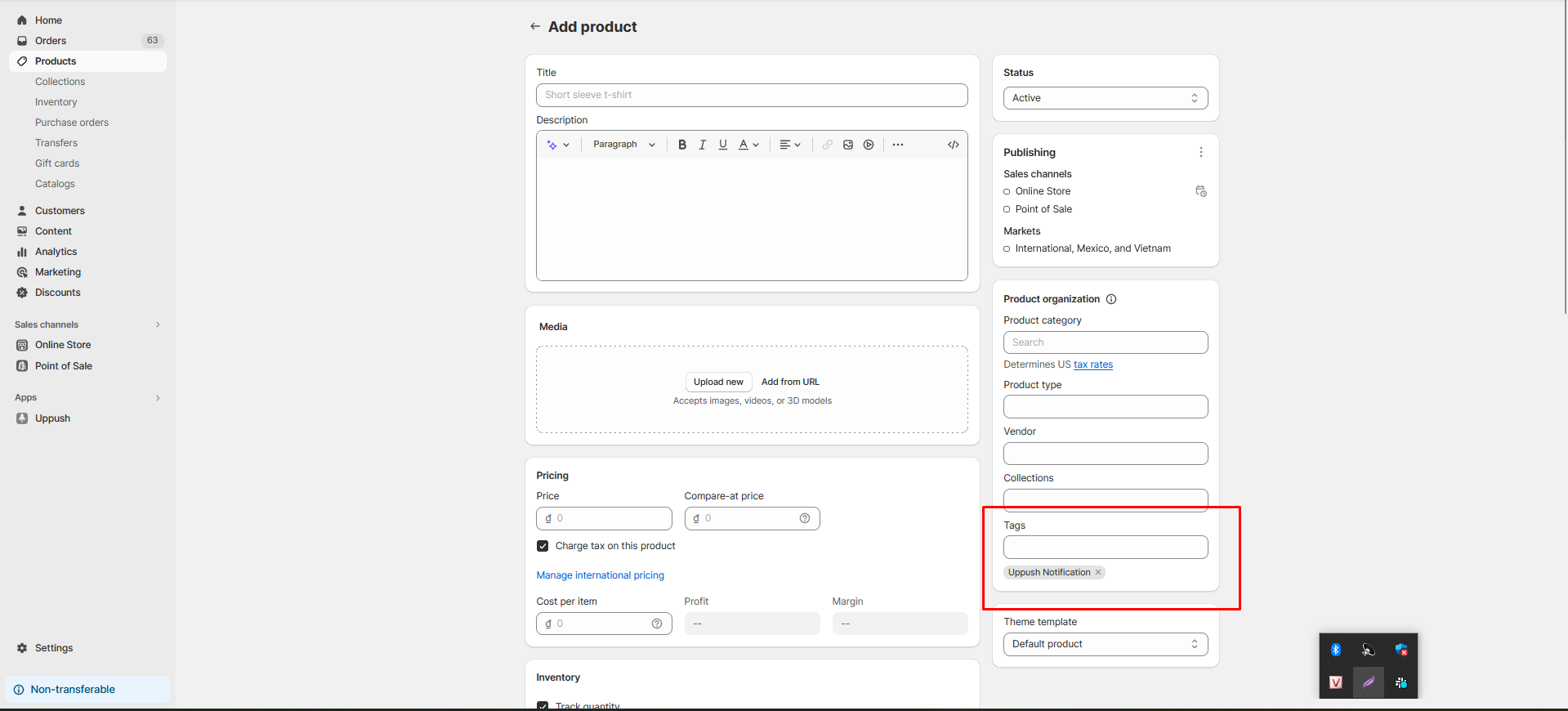Open more formatting options ellipsis
Screen dimensions: 1568x711
pos(898,145)
